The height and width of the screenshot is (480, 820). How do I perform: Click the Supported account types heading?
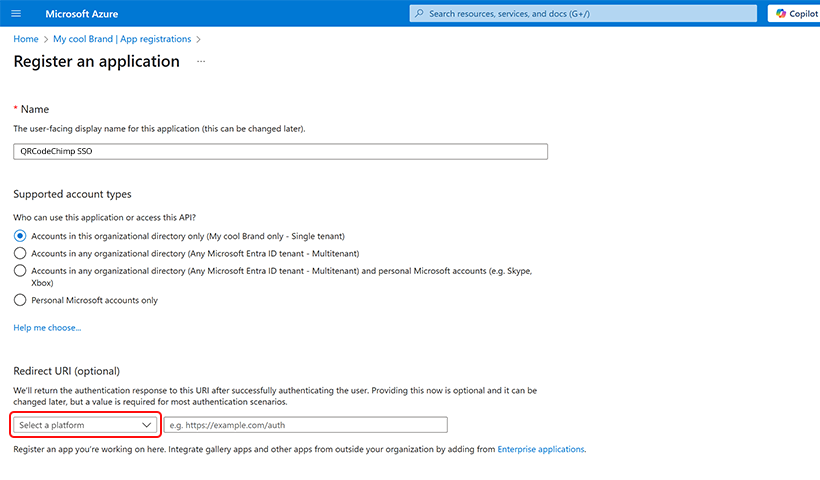(72, 194)
